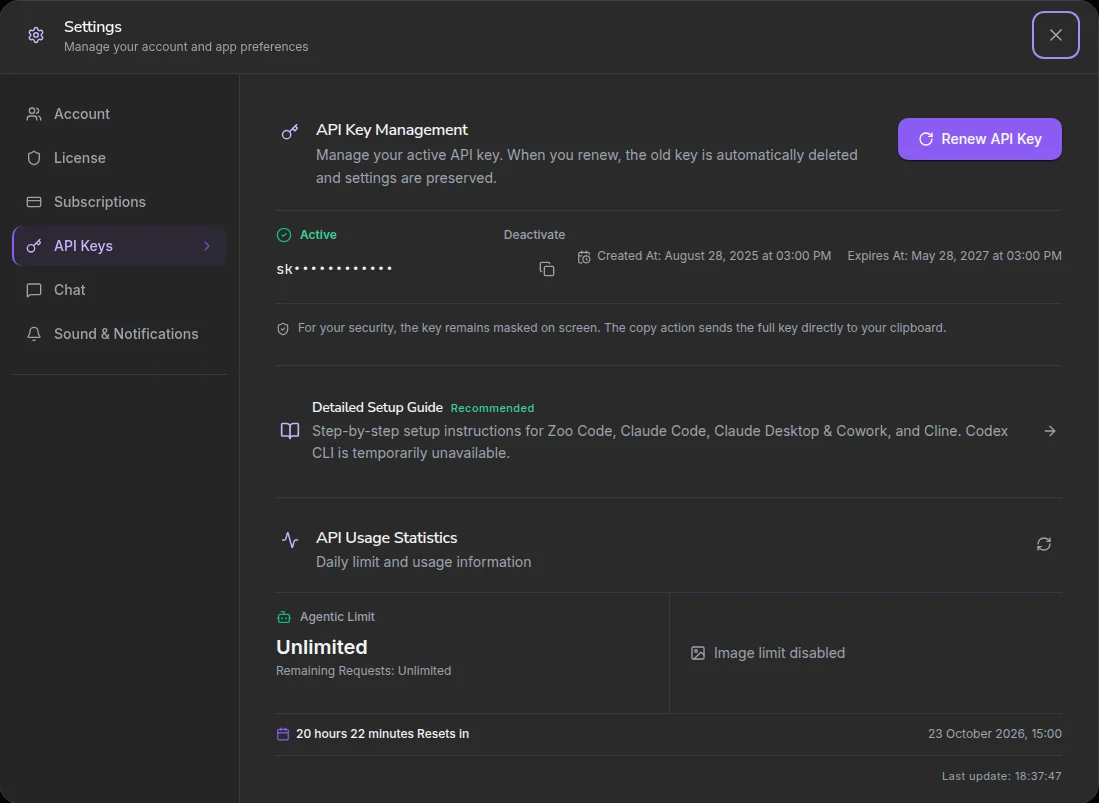Click the green Recommended badge
The image size is (1099, 803).
[492, 408]
